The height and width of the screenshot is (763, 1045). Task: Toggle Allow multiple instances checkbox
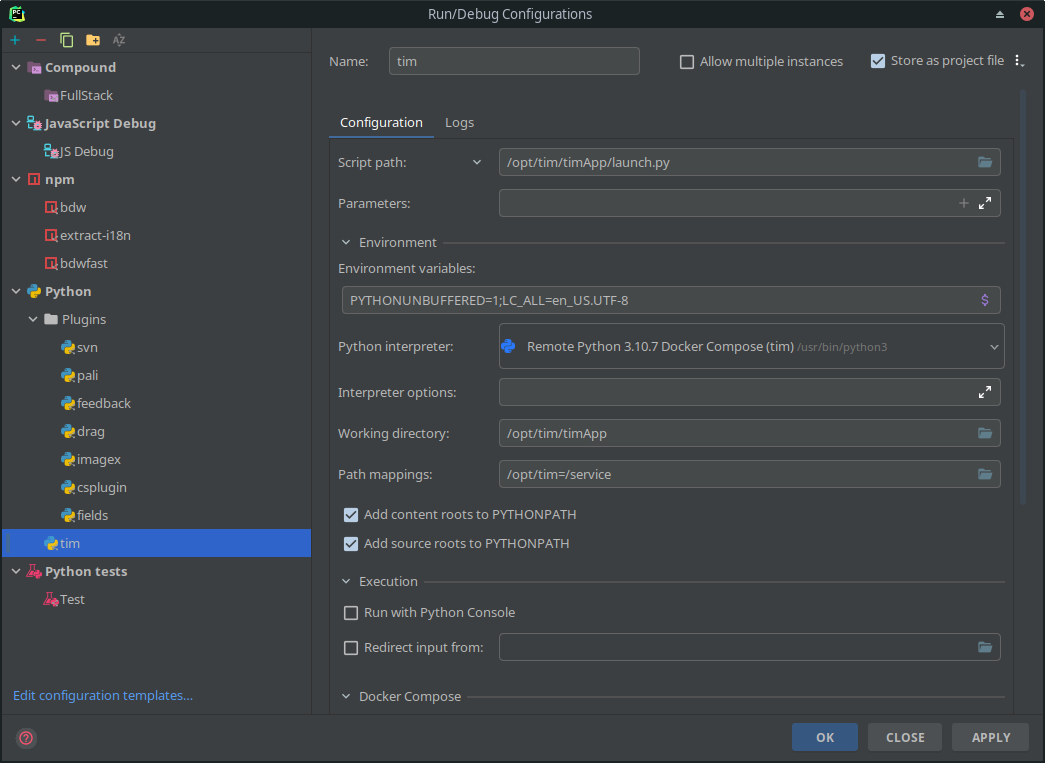(x=686, y=62)
